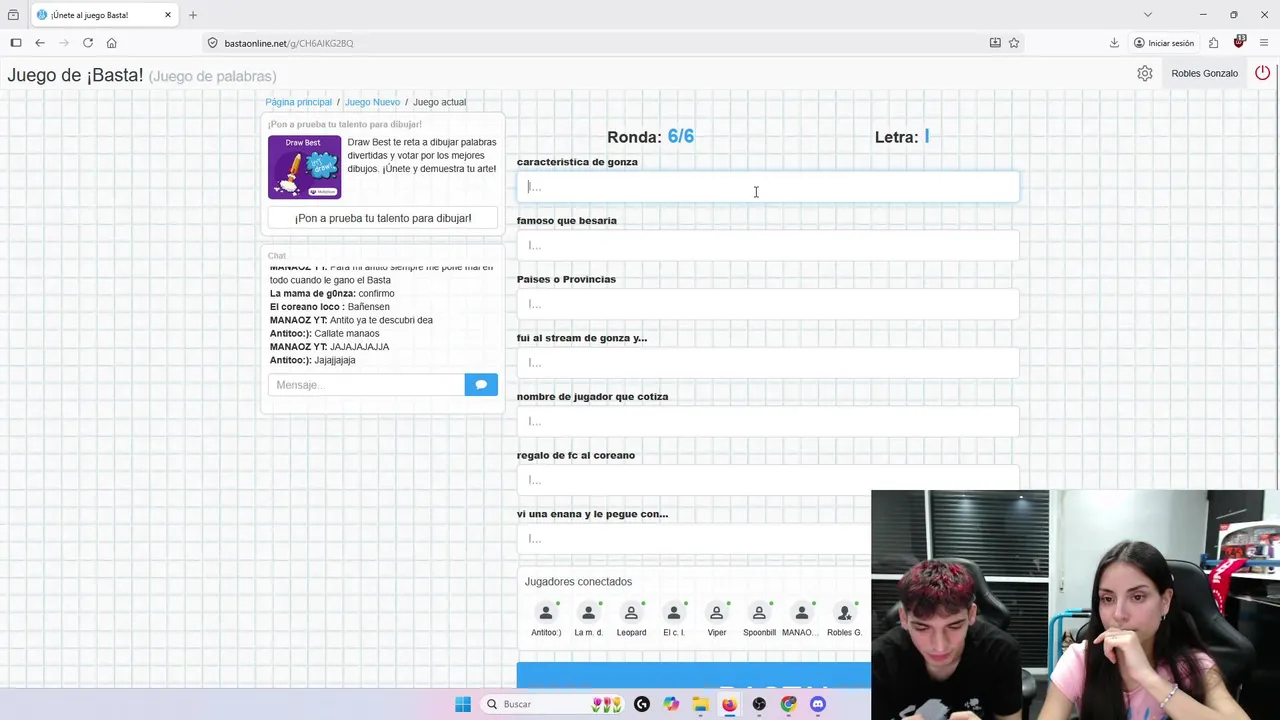Open Logitech G Hub in taskbar

642,704
